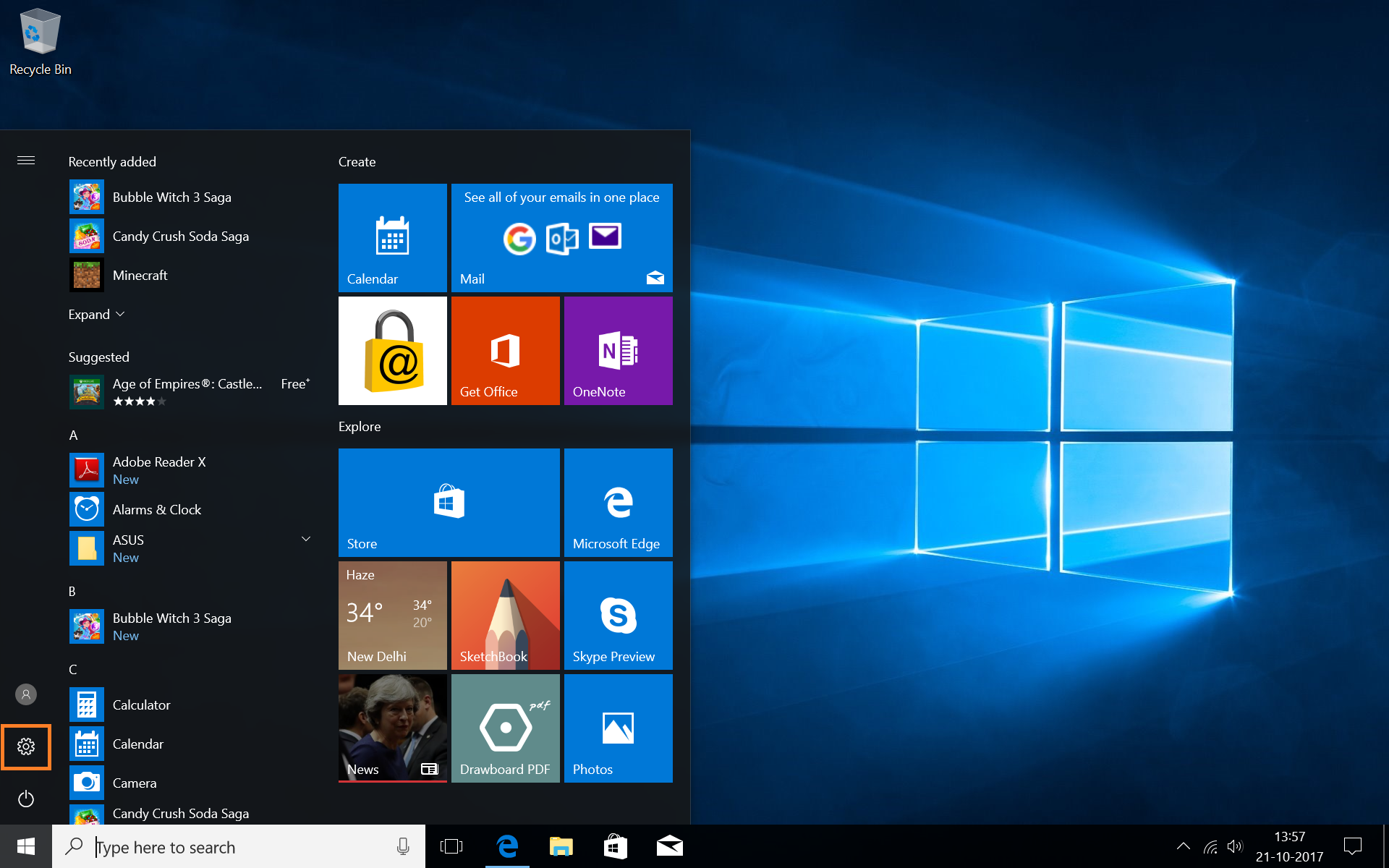The width and height of the screenshot is (1389, 868).
Task: Open the News tile
Action: pyautogui.click(x=393, y=728)
